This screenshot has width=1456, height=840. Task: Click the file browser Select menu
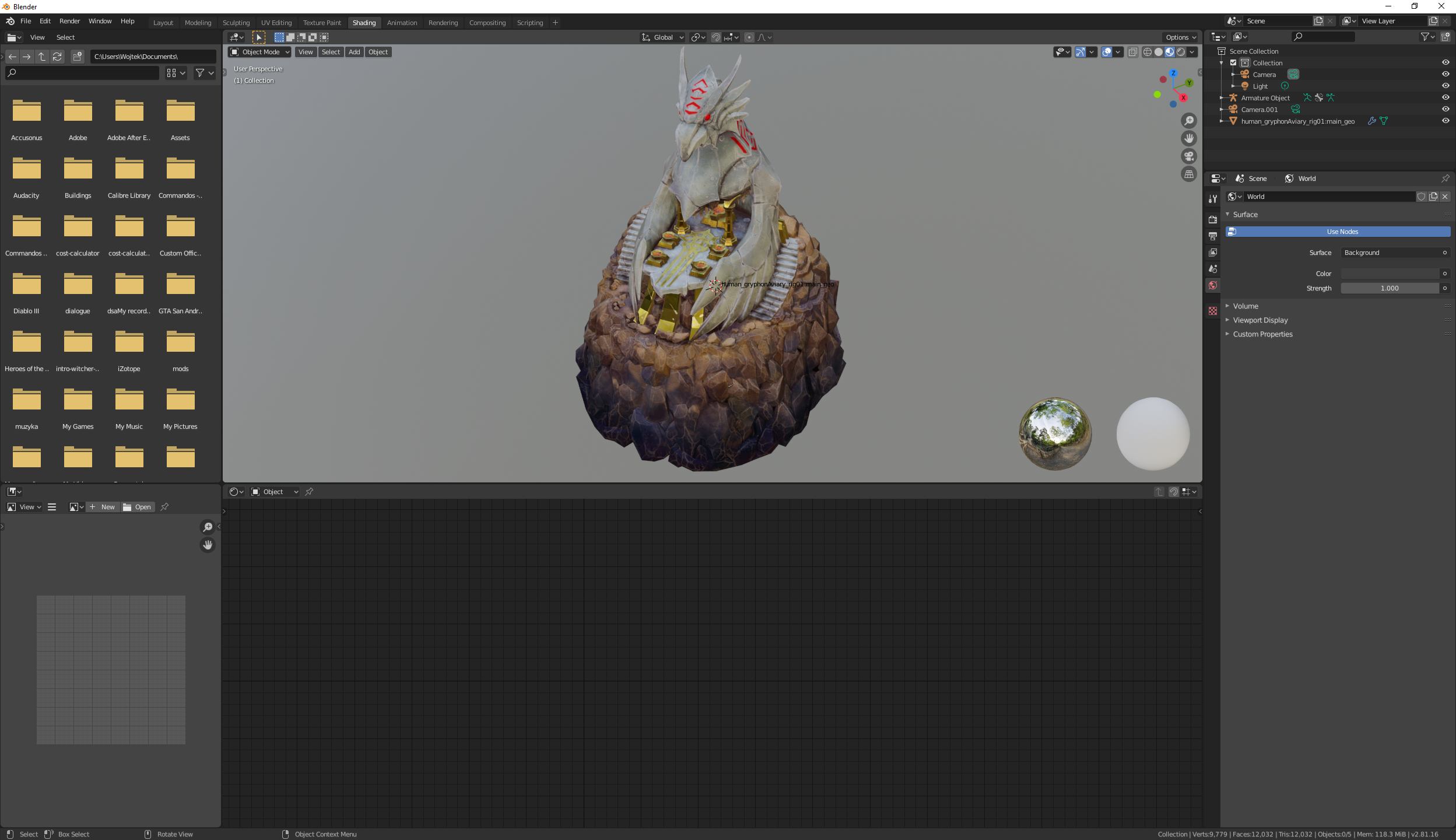[x=65, y=37]
